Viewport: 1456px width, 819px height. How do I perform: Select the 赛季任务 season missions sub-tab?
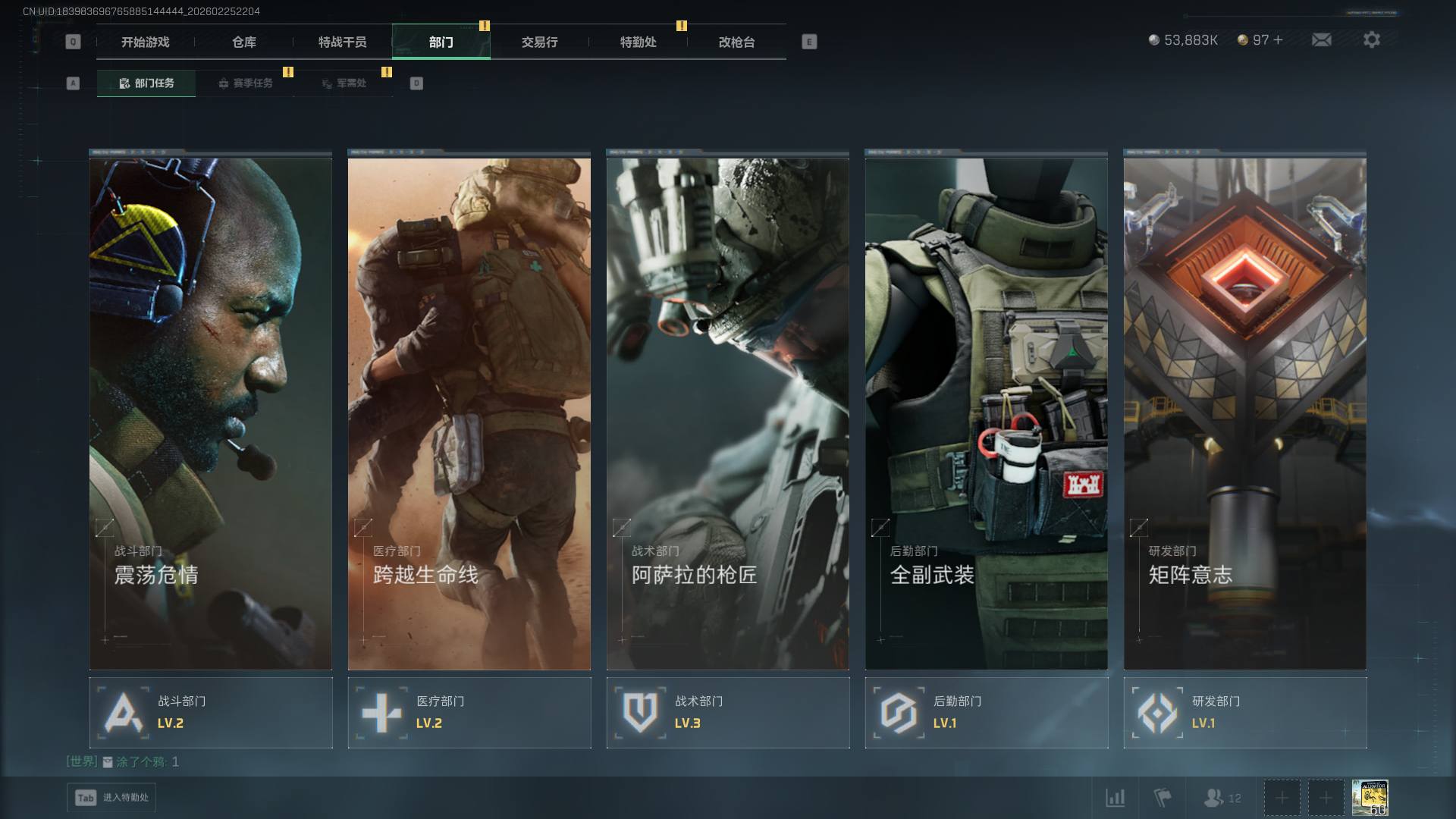click(245, 83)
